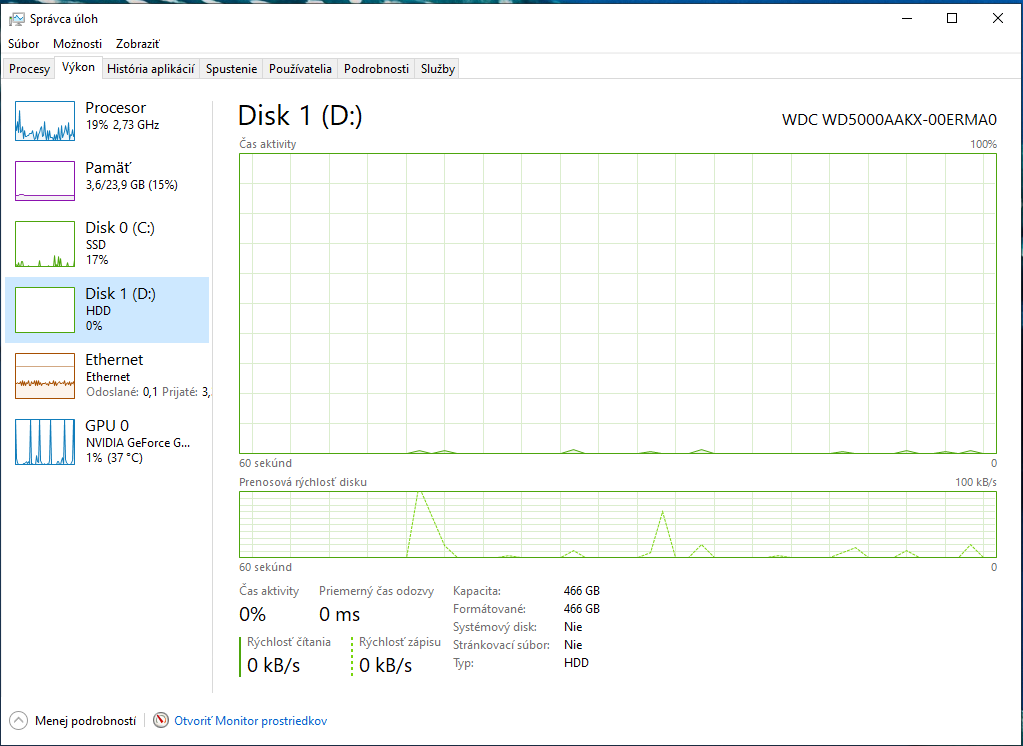Click Otvoriť Monitor prostriedkov link

[x=250, y=720]
